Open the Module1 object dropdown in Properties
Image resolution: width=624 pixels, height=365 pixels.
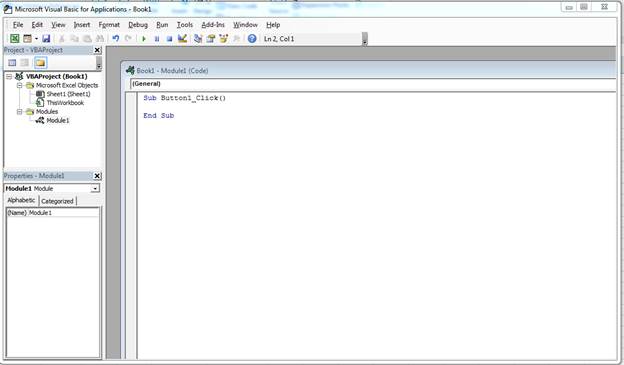coord(95,189)
